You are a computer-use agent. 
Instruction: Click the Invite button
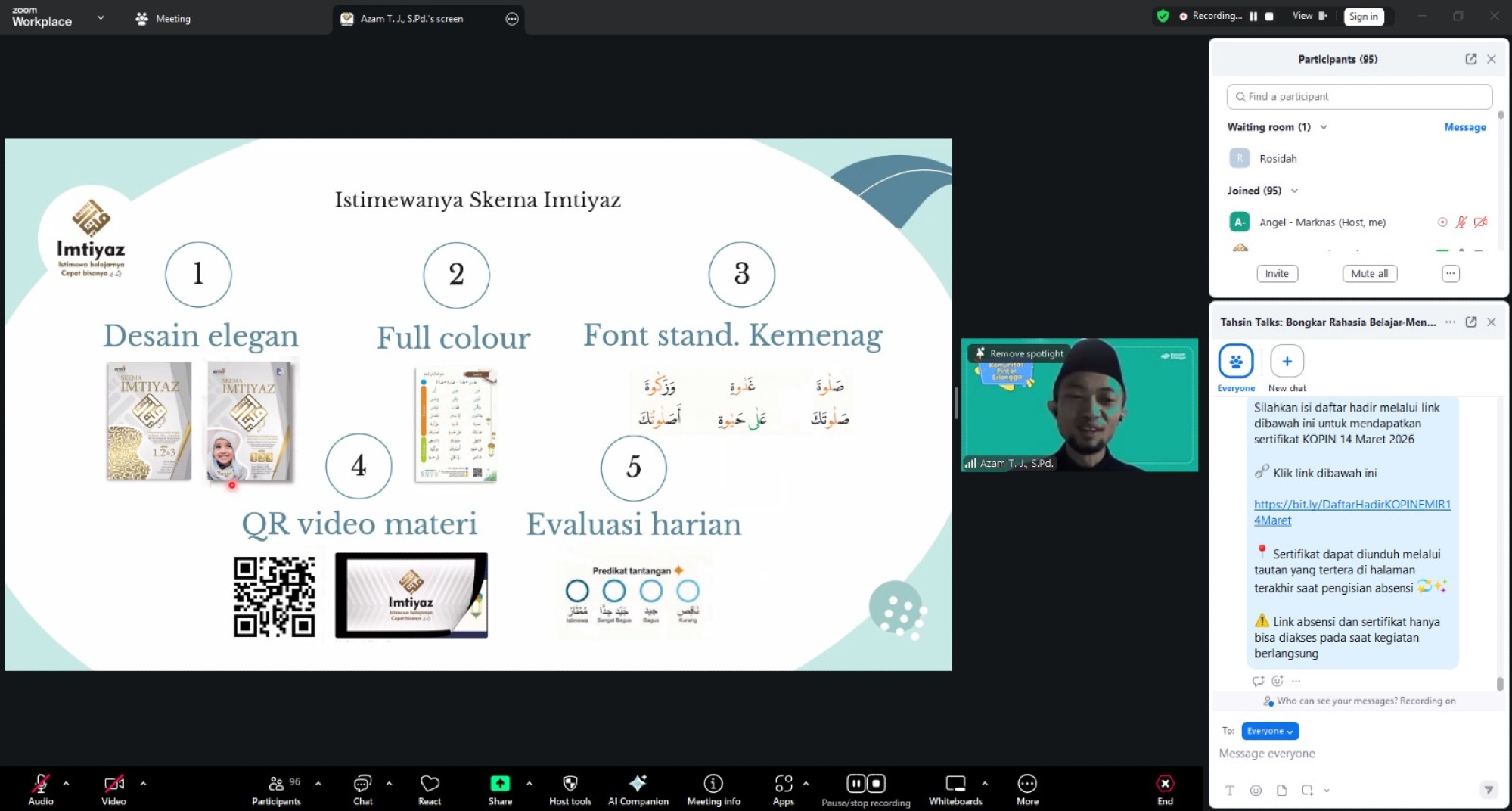point(1277,274)
